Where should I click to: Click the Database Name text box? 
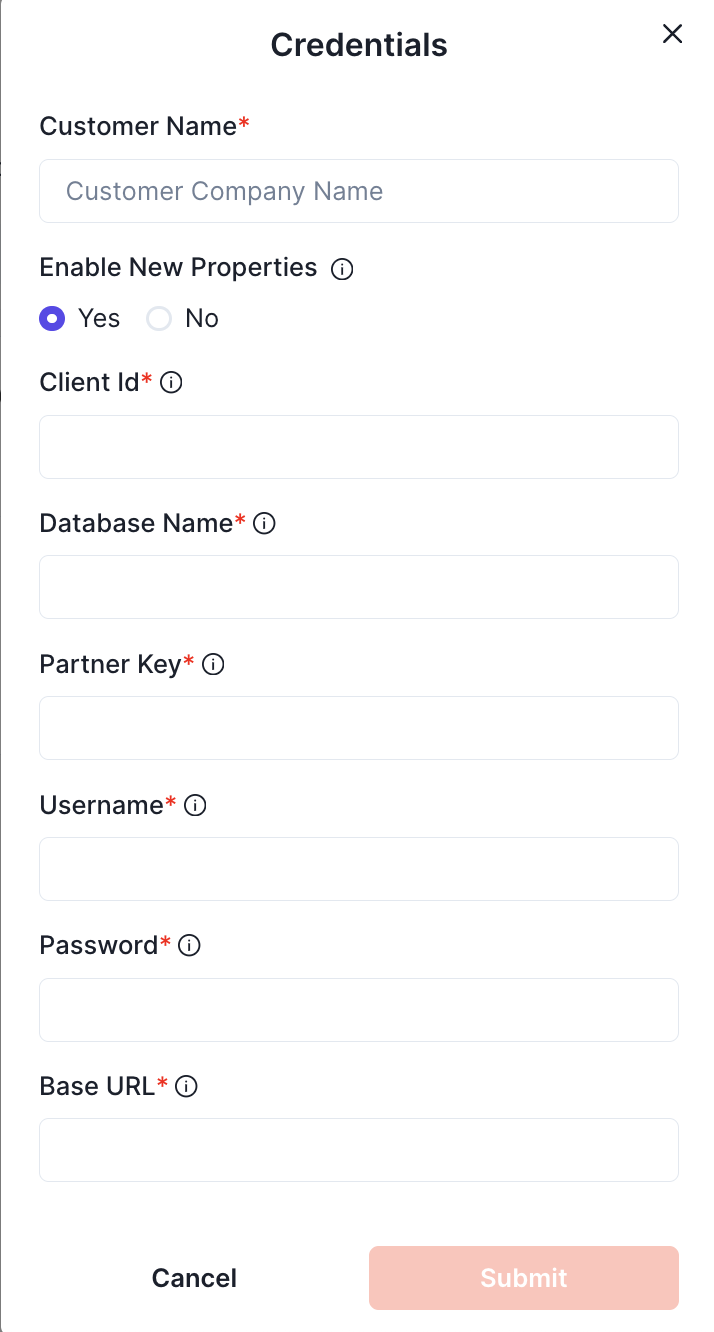pos(358,587)
